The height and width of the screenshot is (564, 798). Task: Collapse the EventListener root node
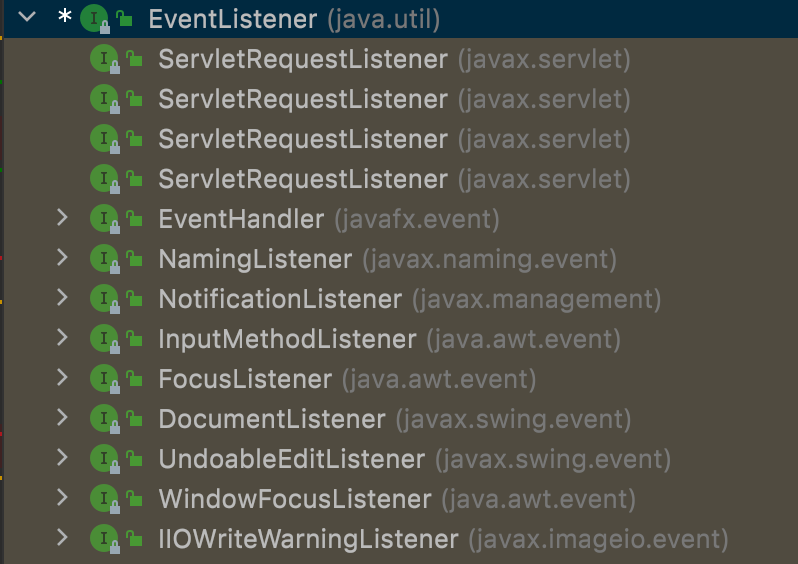(x=26, y=18)
